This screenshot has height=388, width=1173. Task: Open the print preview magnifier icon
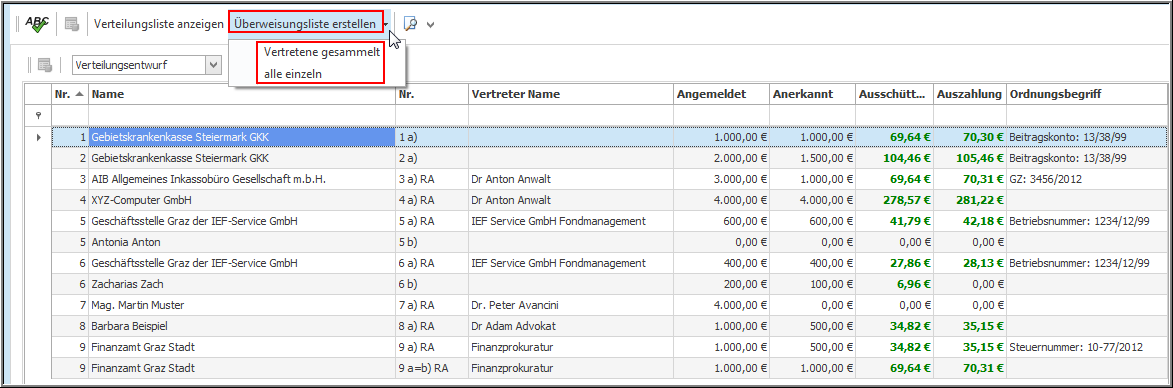(x=410, y=24)
